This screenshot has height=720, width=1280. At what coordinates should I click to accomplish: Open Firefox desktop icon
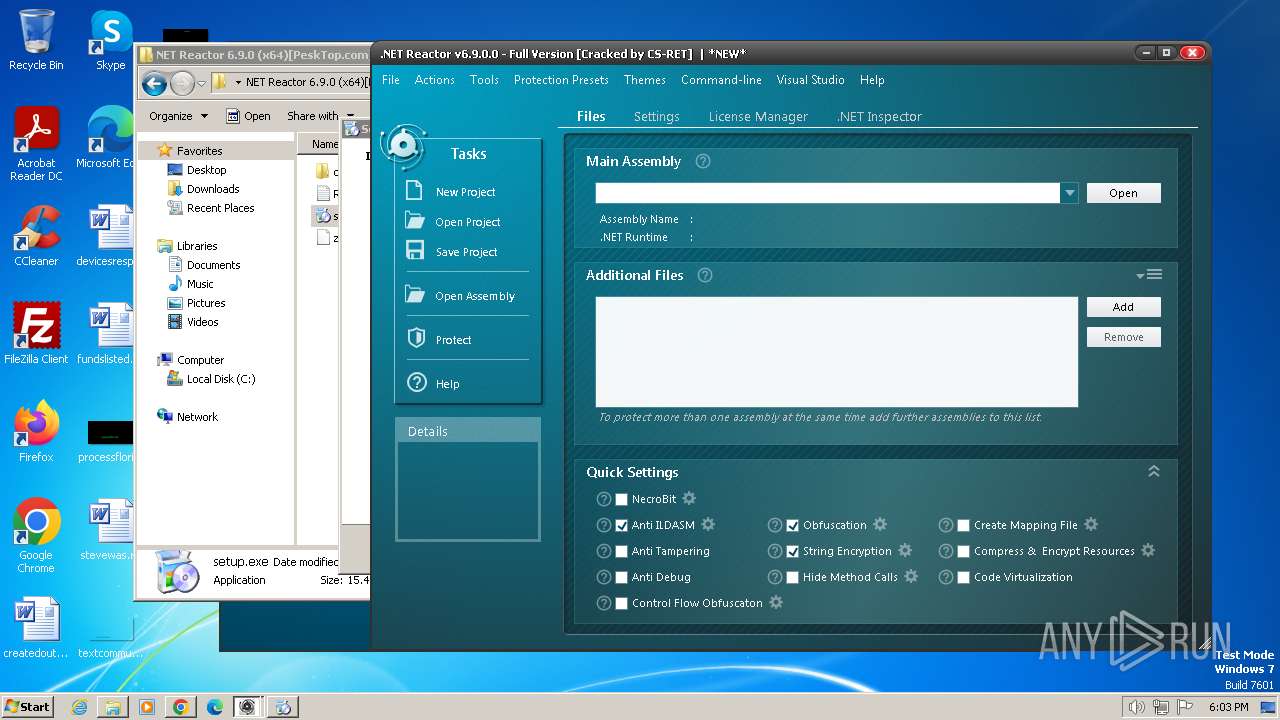(36, 431)
